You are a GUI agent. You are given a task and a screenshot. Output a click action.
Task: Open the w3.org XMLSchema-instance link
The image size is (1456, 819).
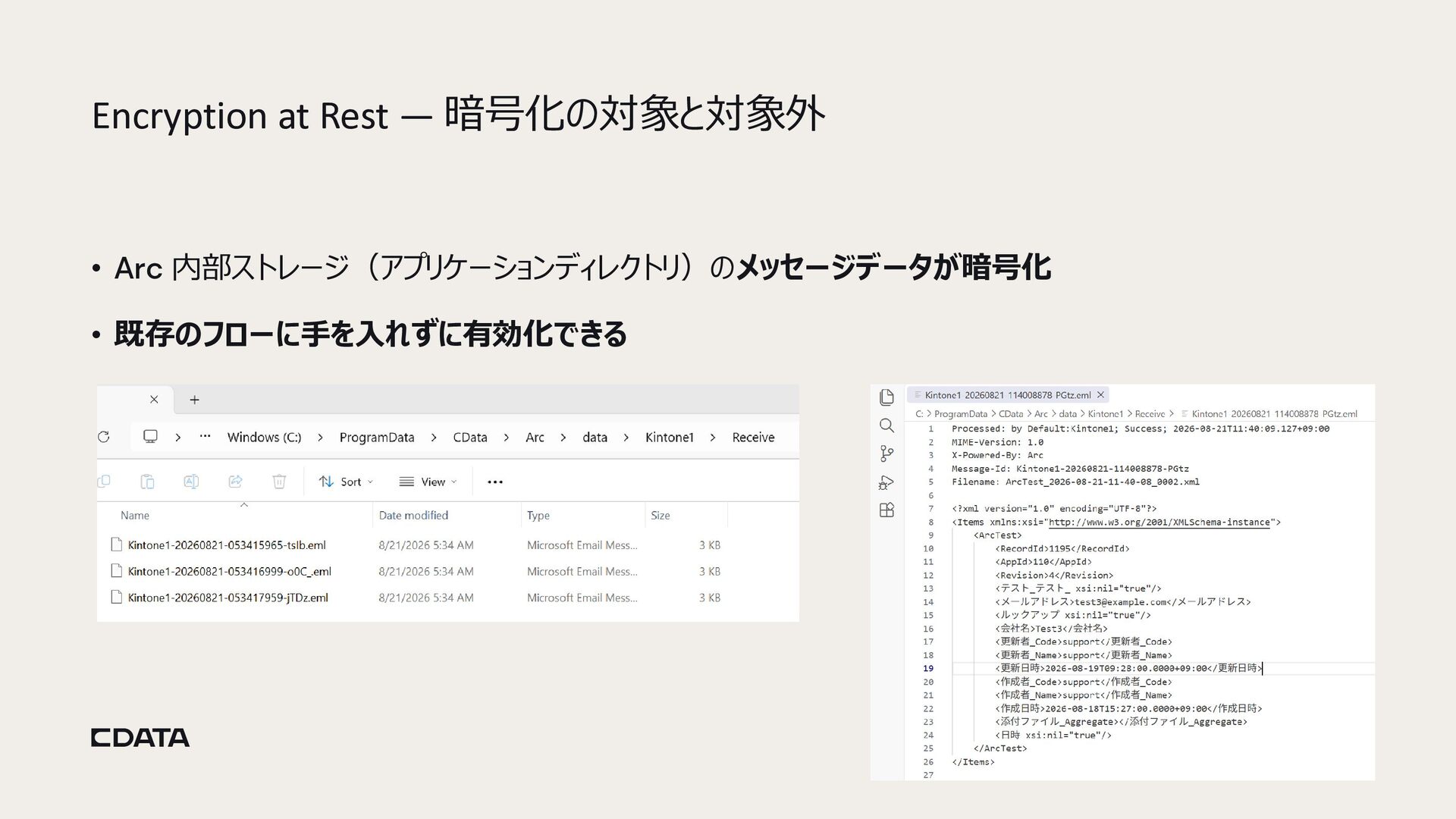1159,522
